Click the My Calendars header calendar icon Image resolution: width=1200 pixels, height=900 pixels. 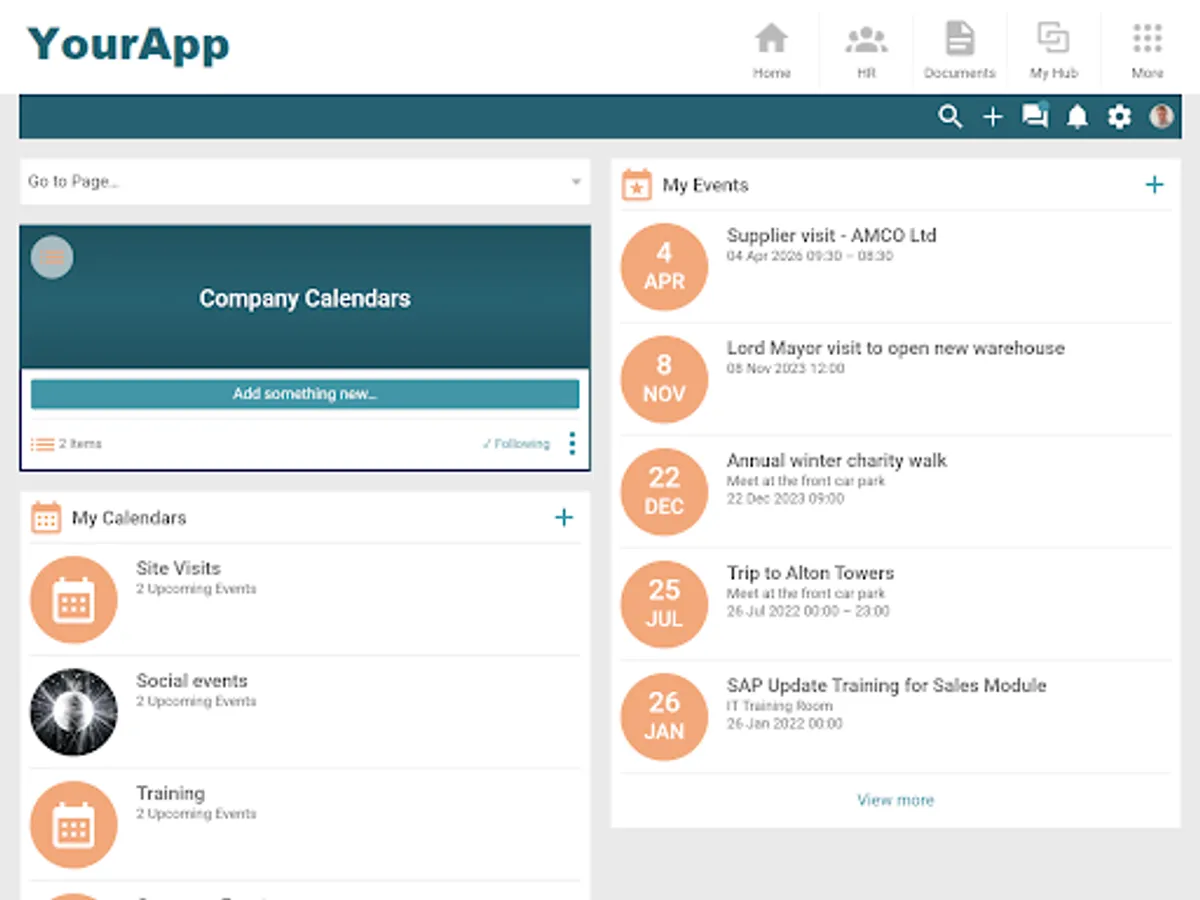click(x=46, y=517)
